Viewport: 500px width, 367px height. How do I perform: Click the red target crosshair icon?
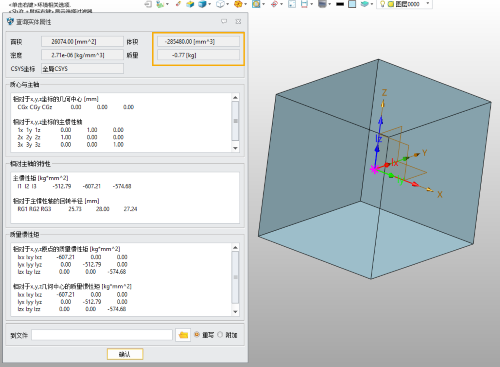[x=274, y=4]
